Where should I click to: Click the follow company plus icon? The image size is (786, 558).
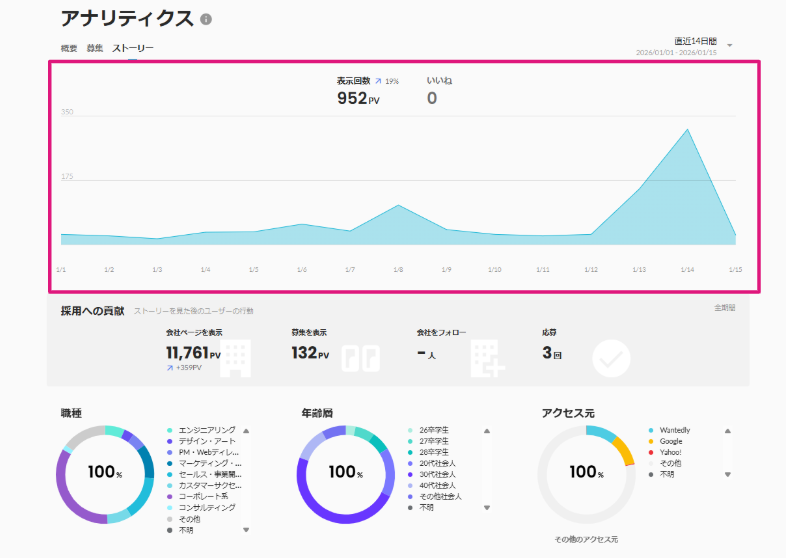point(487,358)
